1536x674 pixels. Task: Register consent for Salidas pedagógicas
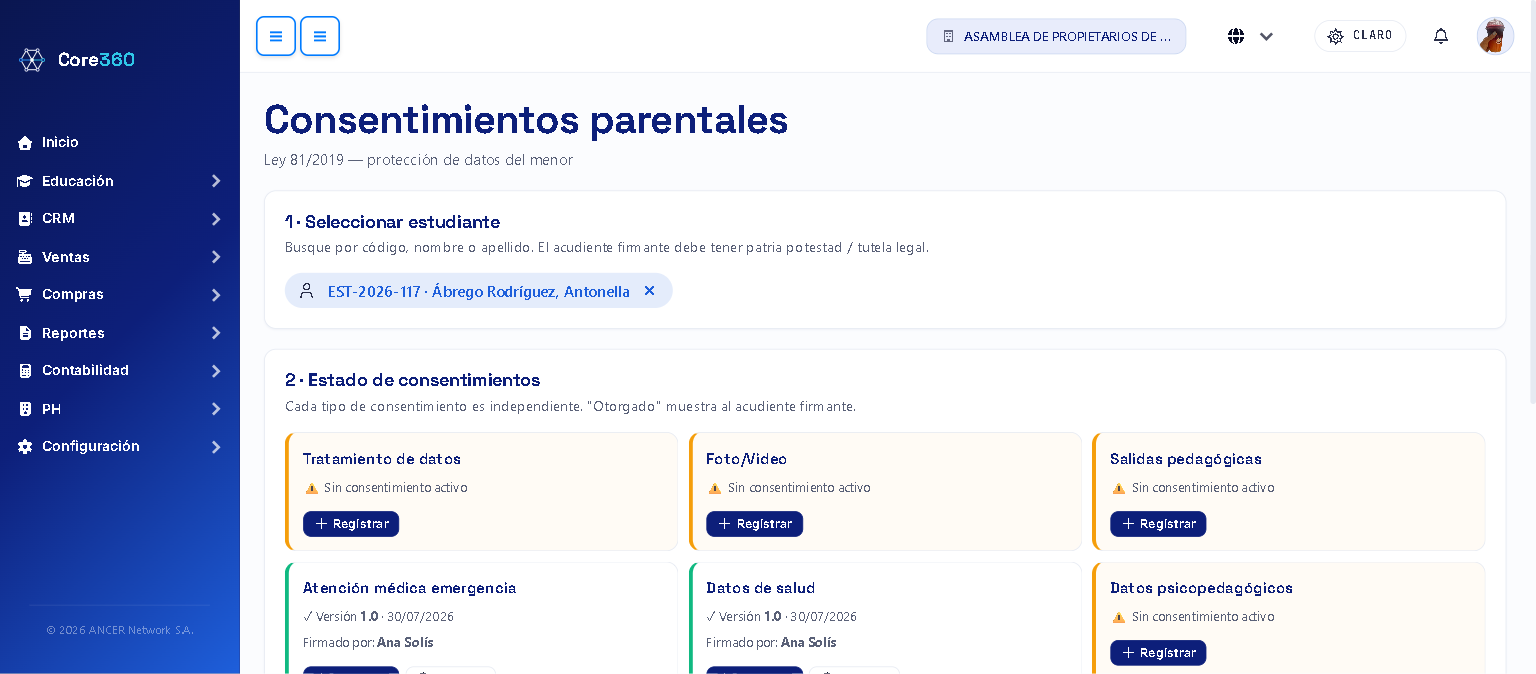[x=1158, y=524]
